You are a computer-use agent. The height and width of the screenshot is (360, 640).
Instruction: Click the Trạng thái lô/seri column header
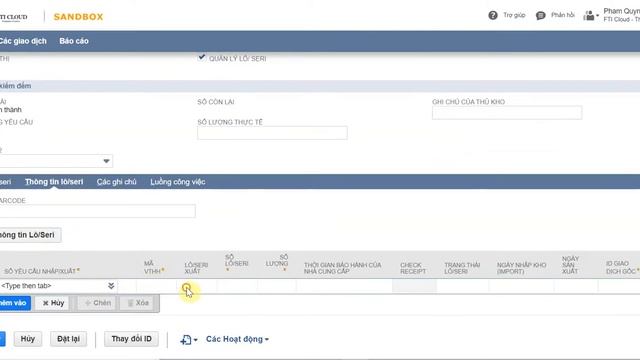[x=462, y=268]
